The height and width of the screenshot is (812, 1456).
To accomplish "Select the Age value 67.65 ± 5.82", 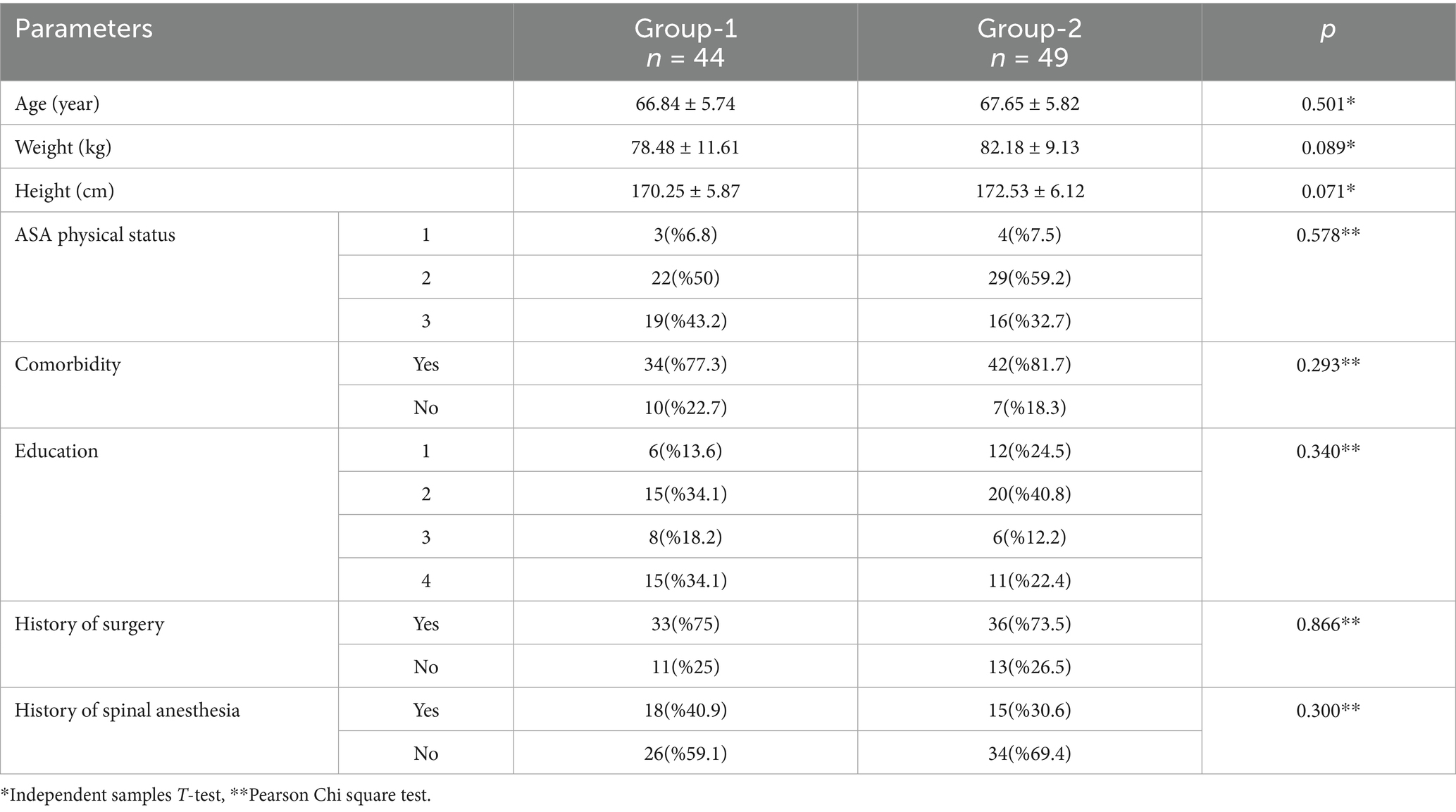I will pos(1029,104).
